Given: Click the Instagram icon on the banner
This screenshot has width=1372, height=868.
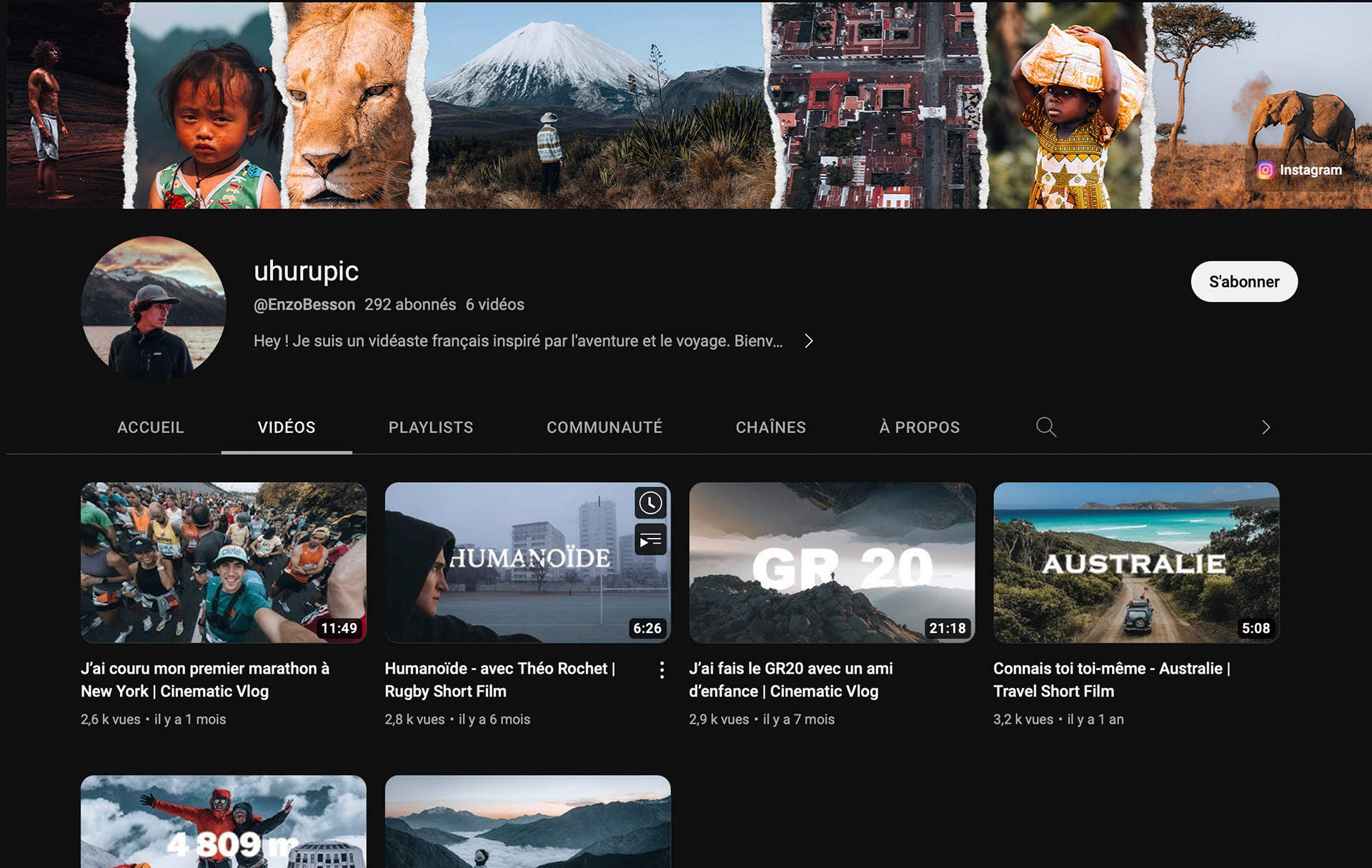Looking at the screenshot, I should click(1265, 170).
